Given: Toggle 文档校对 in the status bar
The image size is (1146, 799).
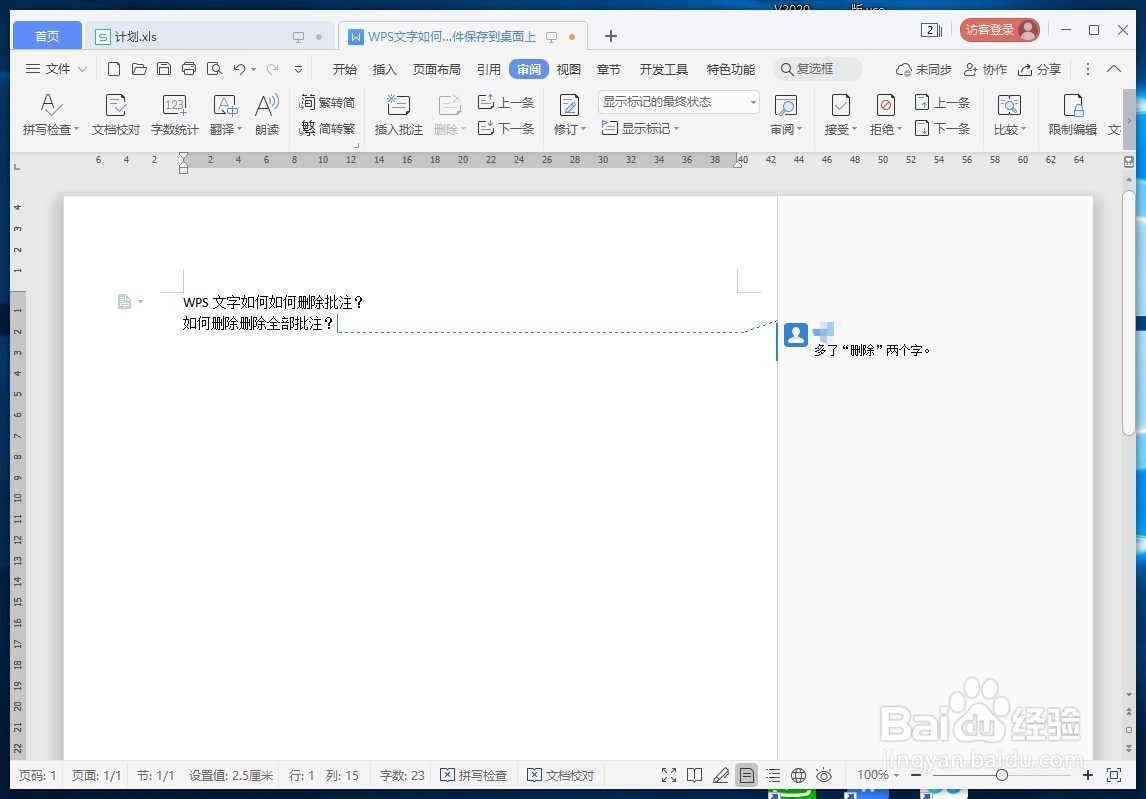Looking at the screenshot, I should [x=561, y=775].
